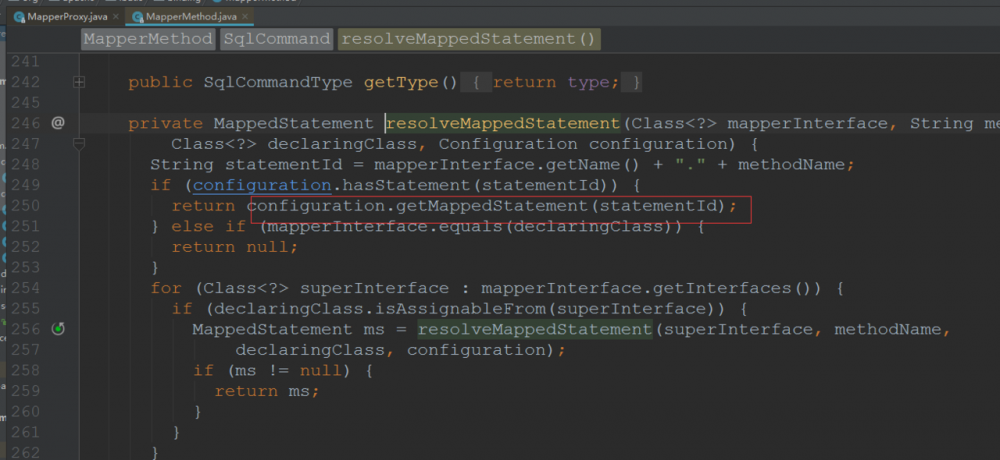The width and height of the screenshot is (1000, 460).
Task: Click line number 250 in the gutter
Action: click(x=26, y=205)
